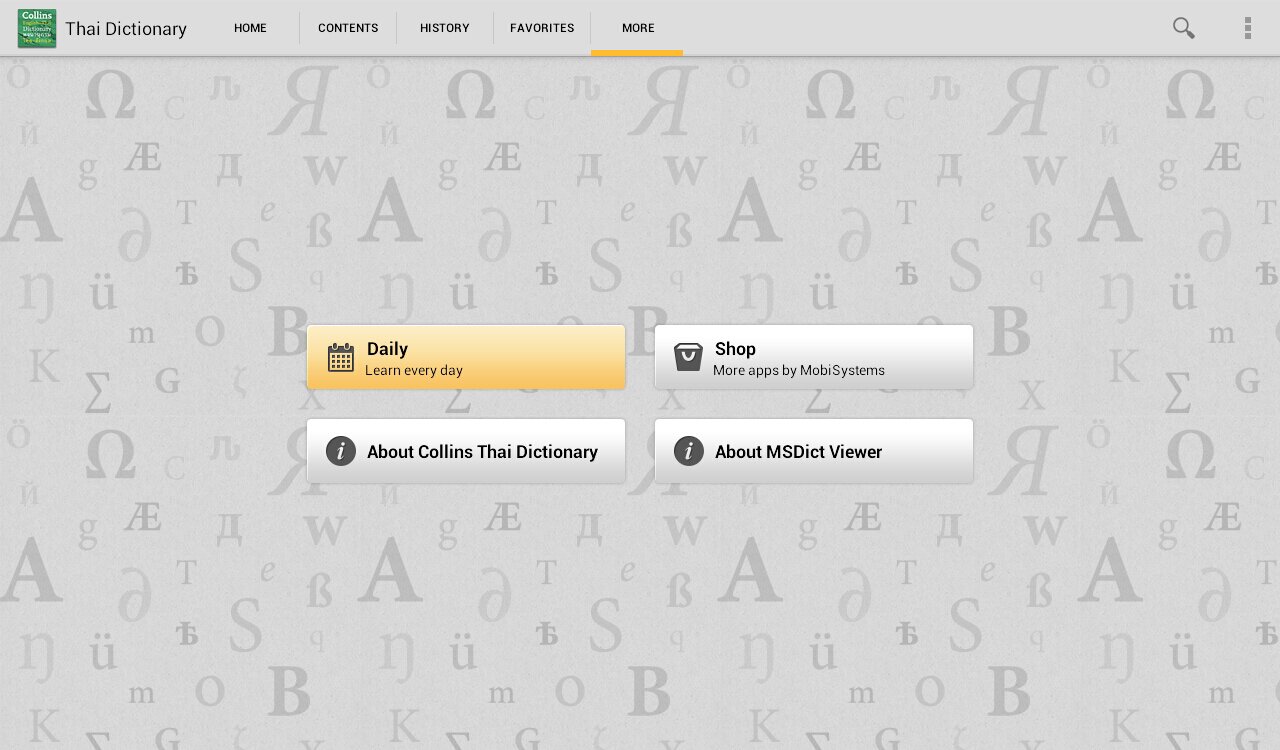1280x750 pixels.
Task: Show the FAVORITES tab
Action: [542, 28]
